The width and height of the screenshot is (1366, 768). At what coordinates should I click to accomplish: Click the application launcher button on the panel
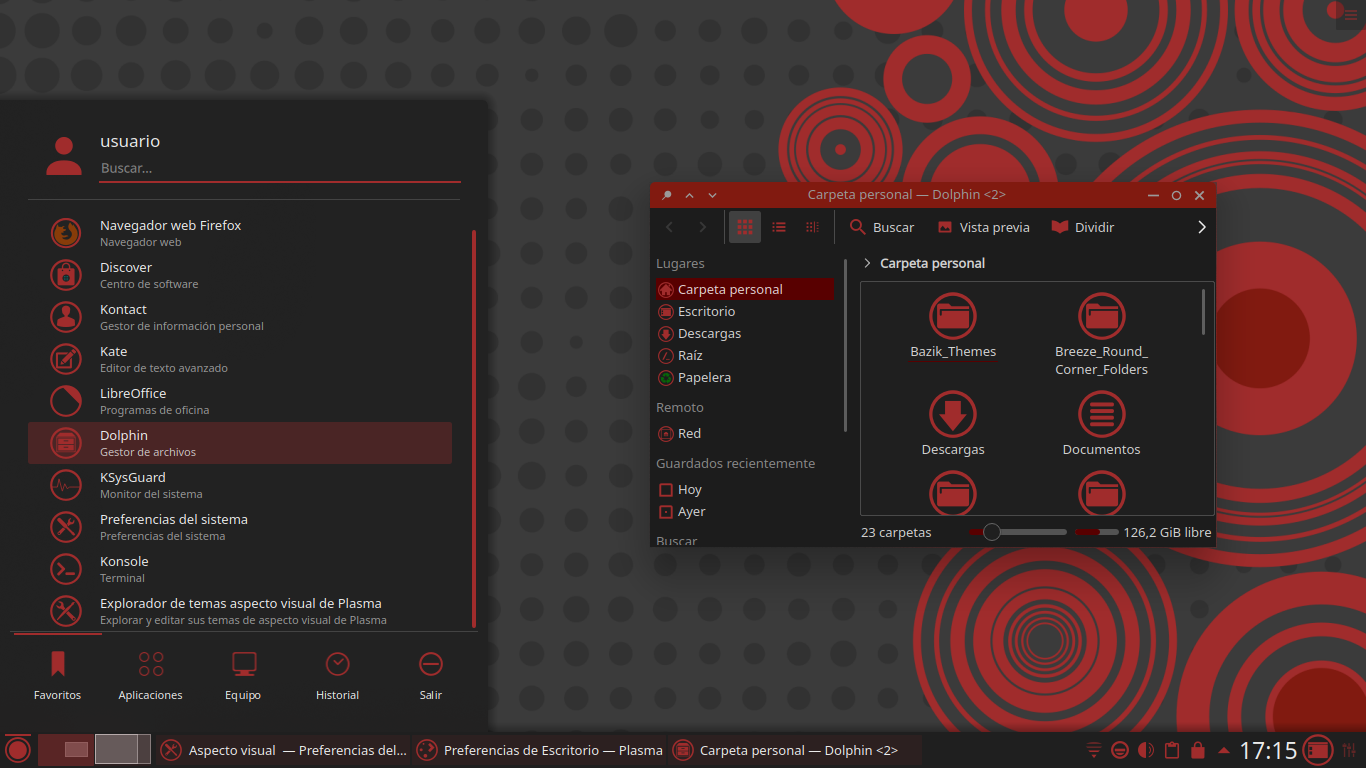[x=18, y=749]
